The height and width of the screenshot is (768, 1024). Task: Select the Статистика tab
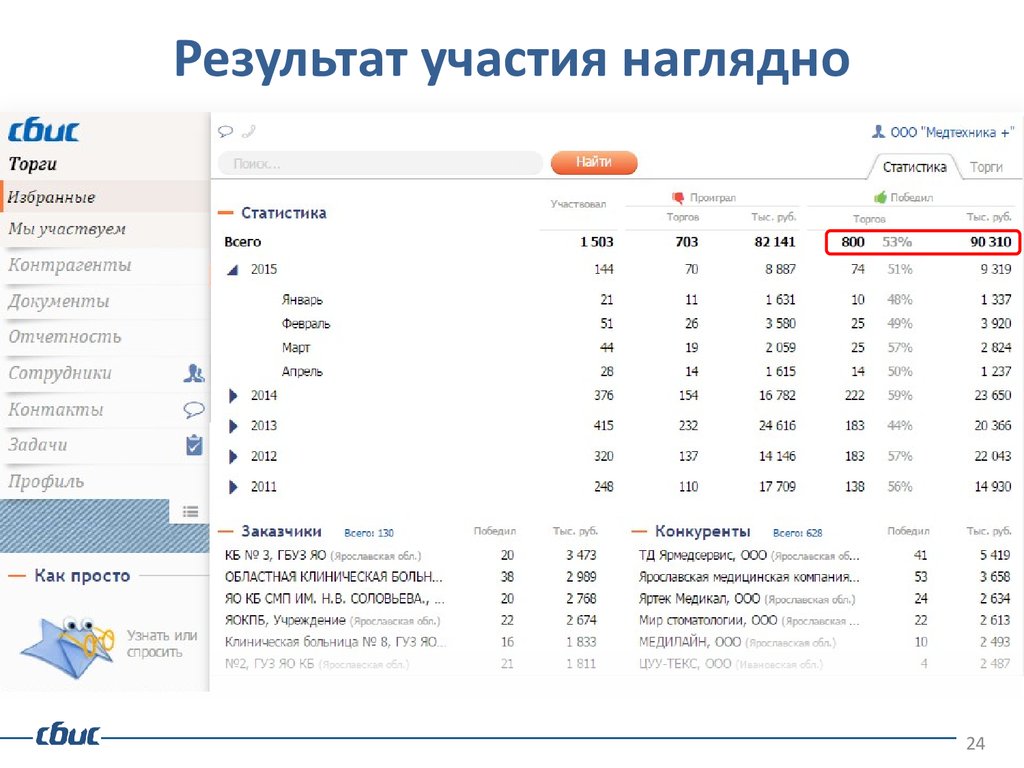tap(914, 167)
